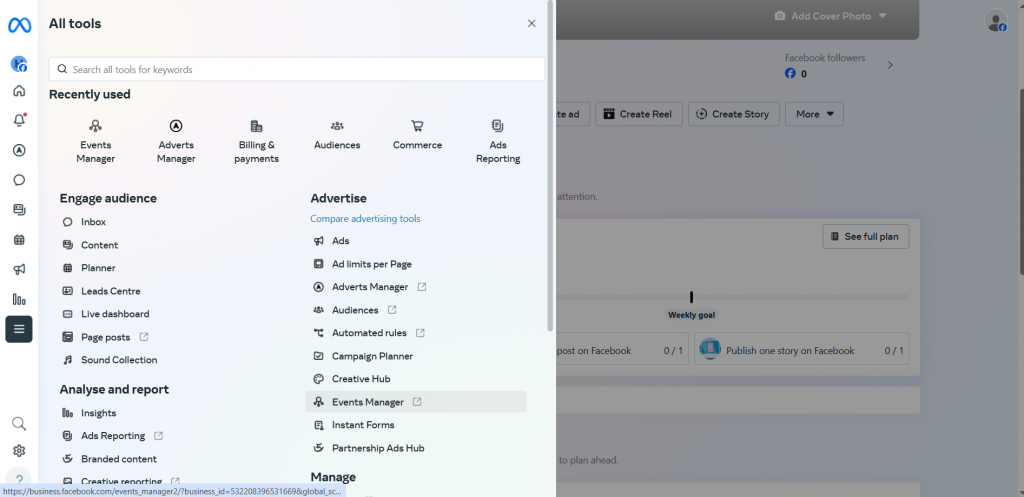Open Ads megaphone icon in sidebar
1024x497 pixels.
[x=19, y=269]
